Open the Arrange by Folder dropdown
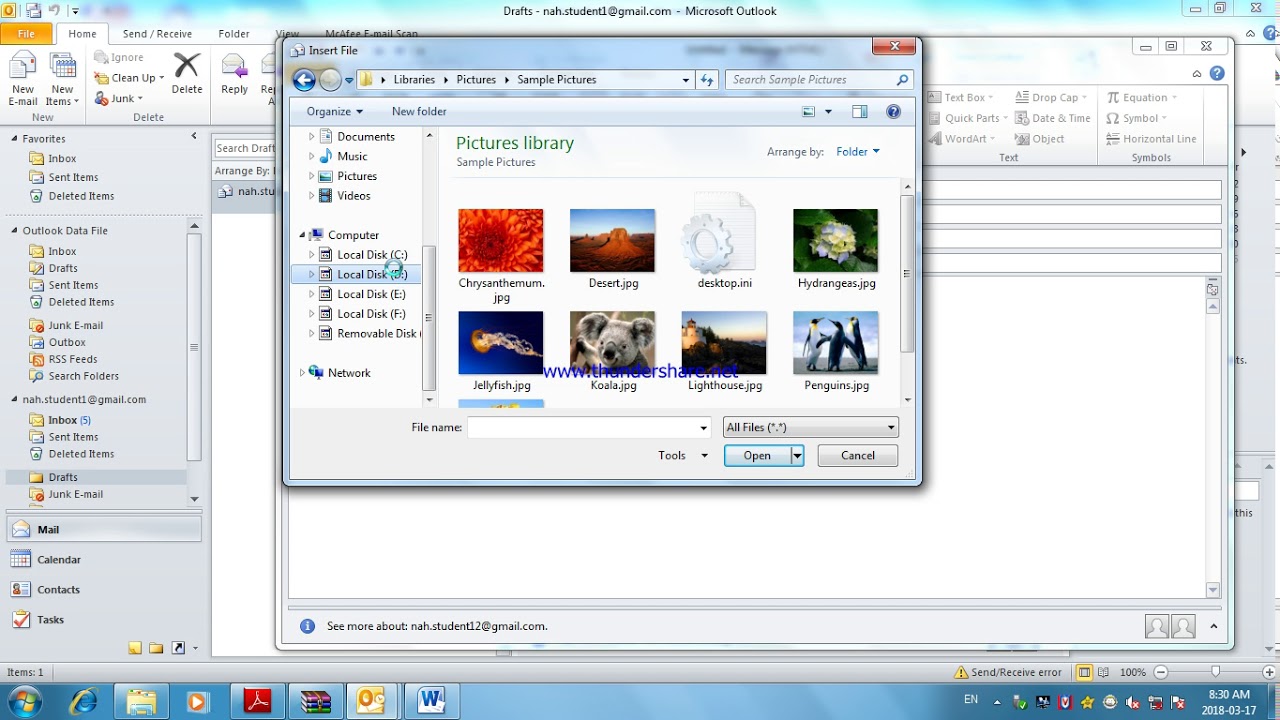Viewport: 1280px width, 720px height. coord(858,152)
